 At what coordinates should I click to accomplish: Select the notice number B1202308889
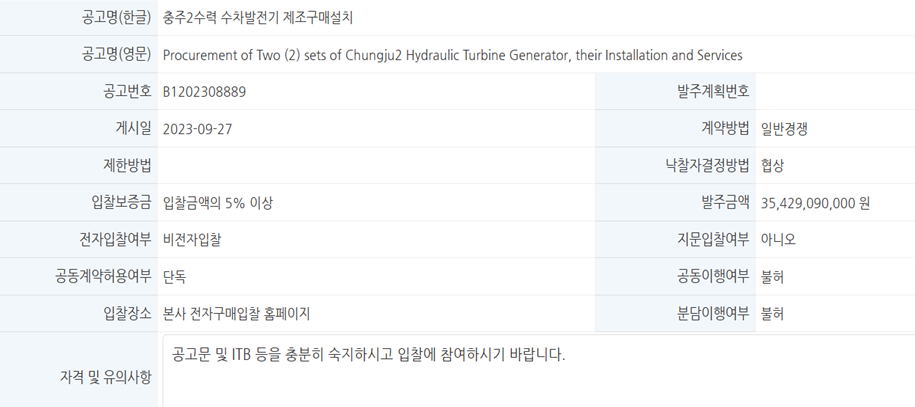[204, 92]
